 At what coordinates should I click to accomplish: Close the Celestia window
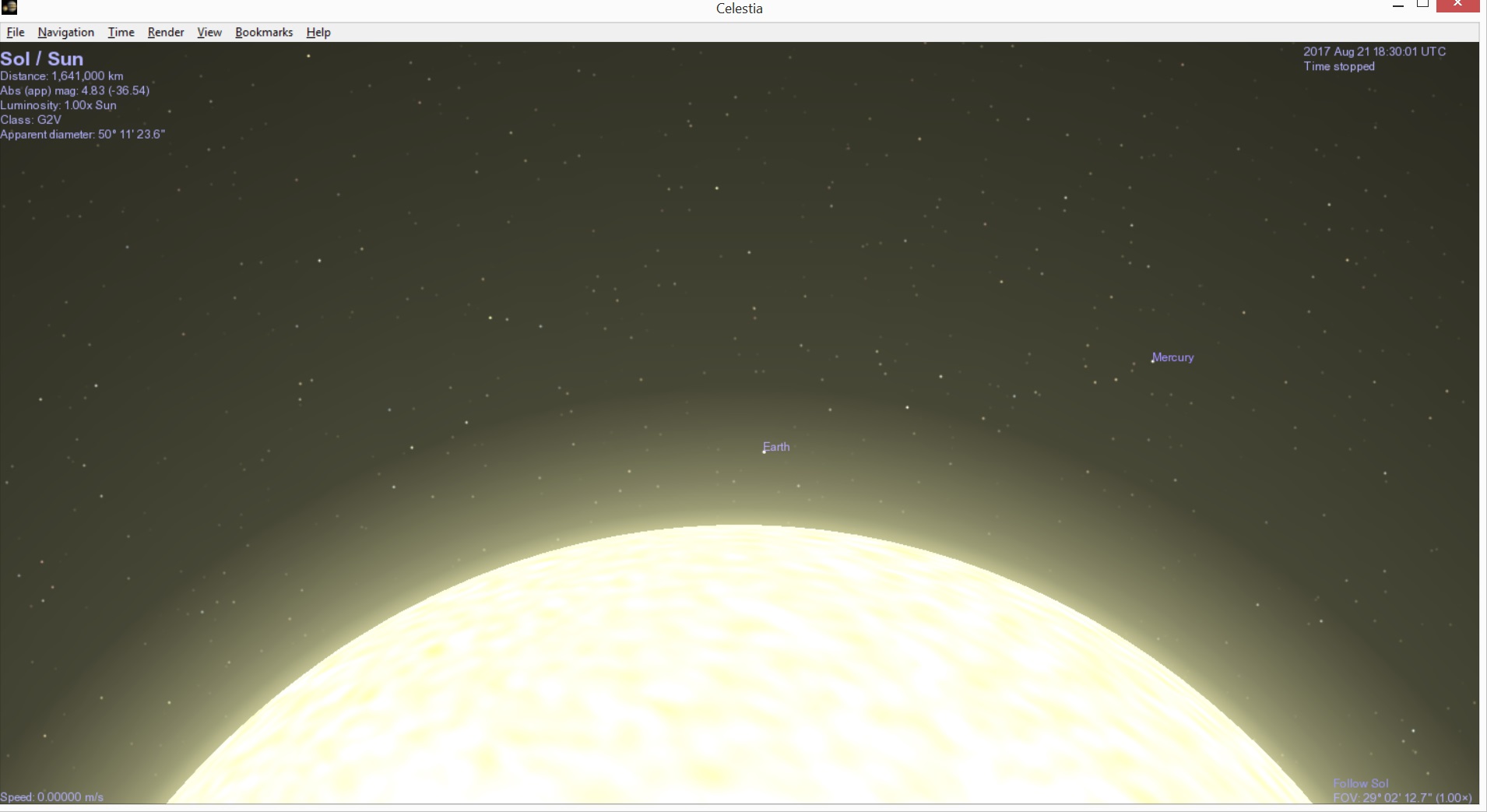click(x=1457, y=5)
